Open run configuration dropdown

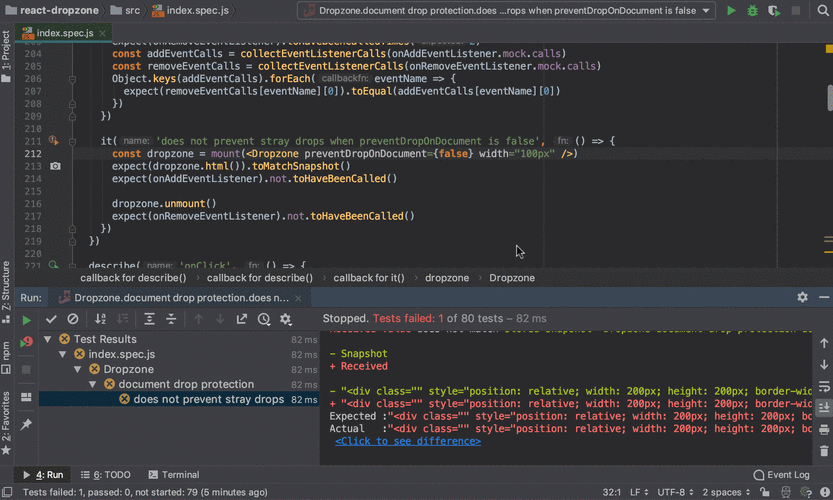(x=506, y=11)
